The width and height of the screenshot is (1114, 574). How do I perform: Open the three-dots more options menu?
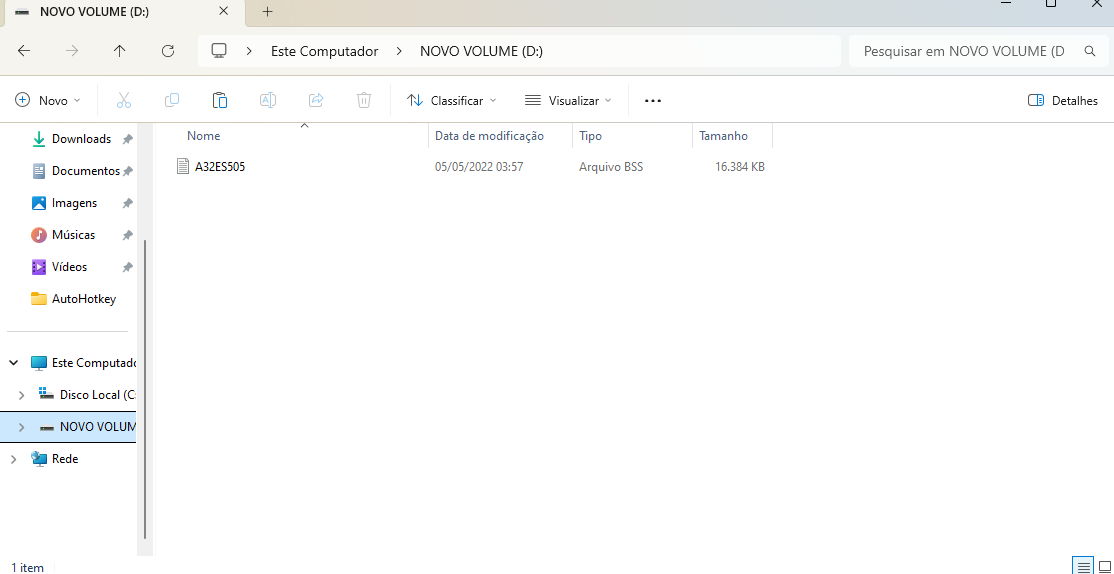(x=653, y=101)
